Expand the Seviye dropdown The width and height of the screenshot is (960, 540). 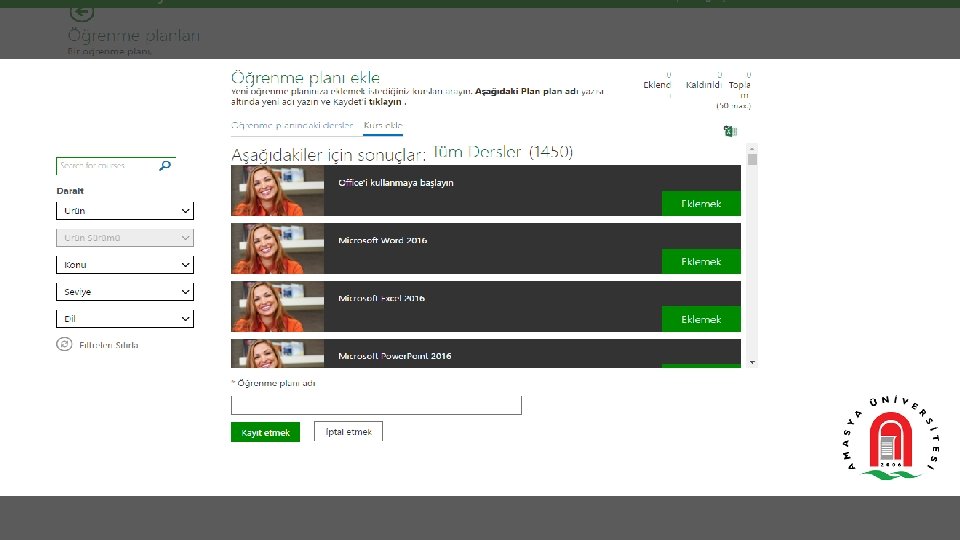125,291
